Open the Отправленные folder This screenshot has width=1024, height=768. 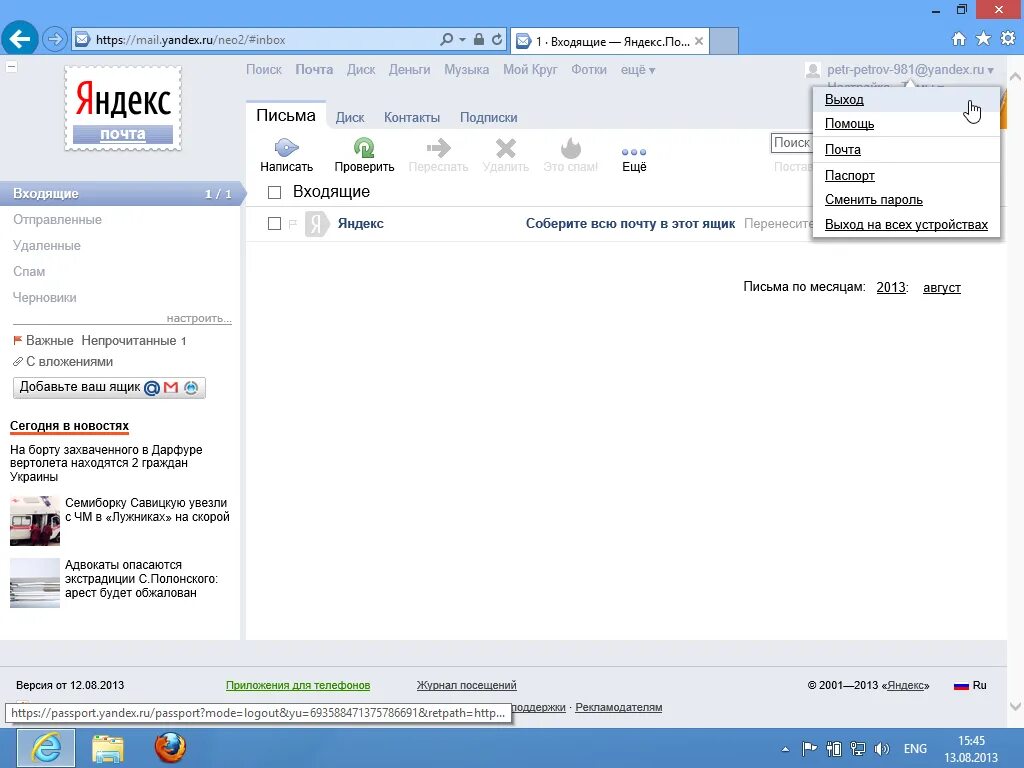coord(57,219)
